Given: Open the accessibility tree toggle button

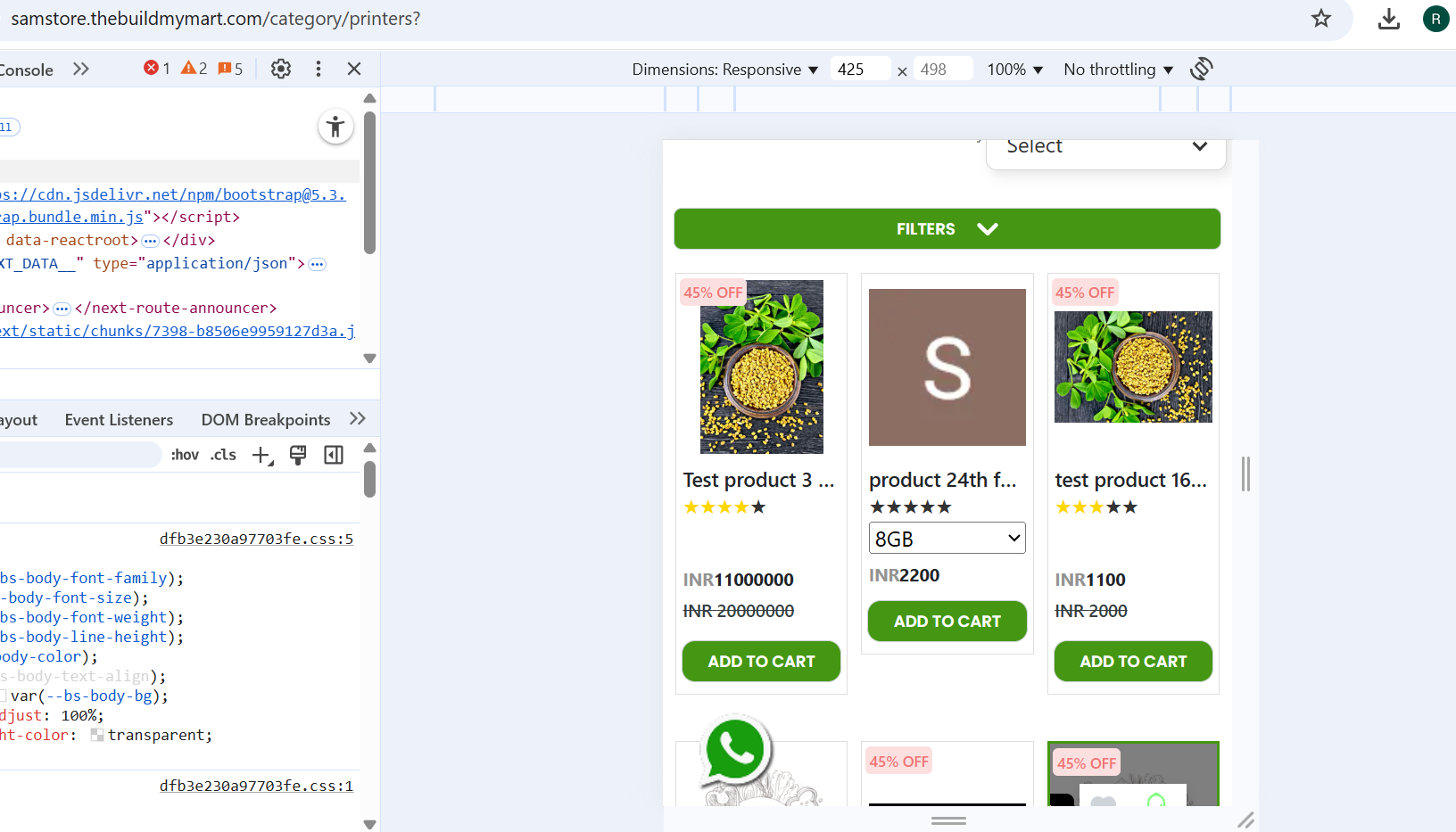Looking at the screenshot, I should [335, 127].
